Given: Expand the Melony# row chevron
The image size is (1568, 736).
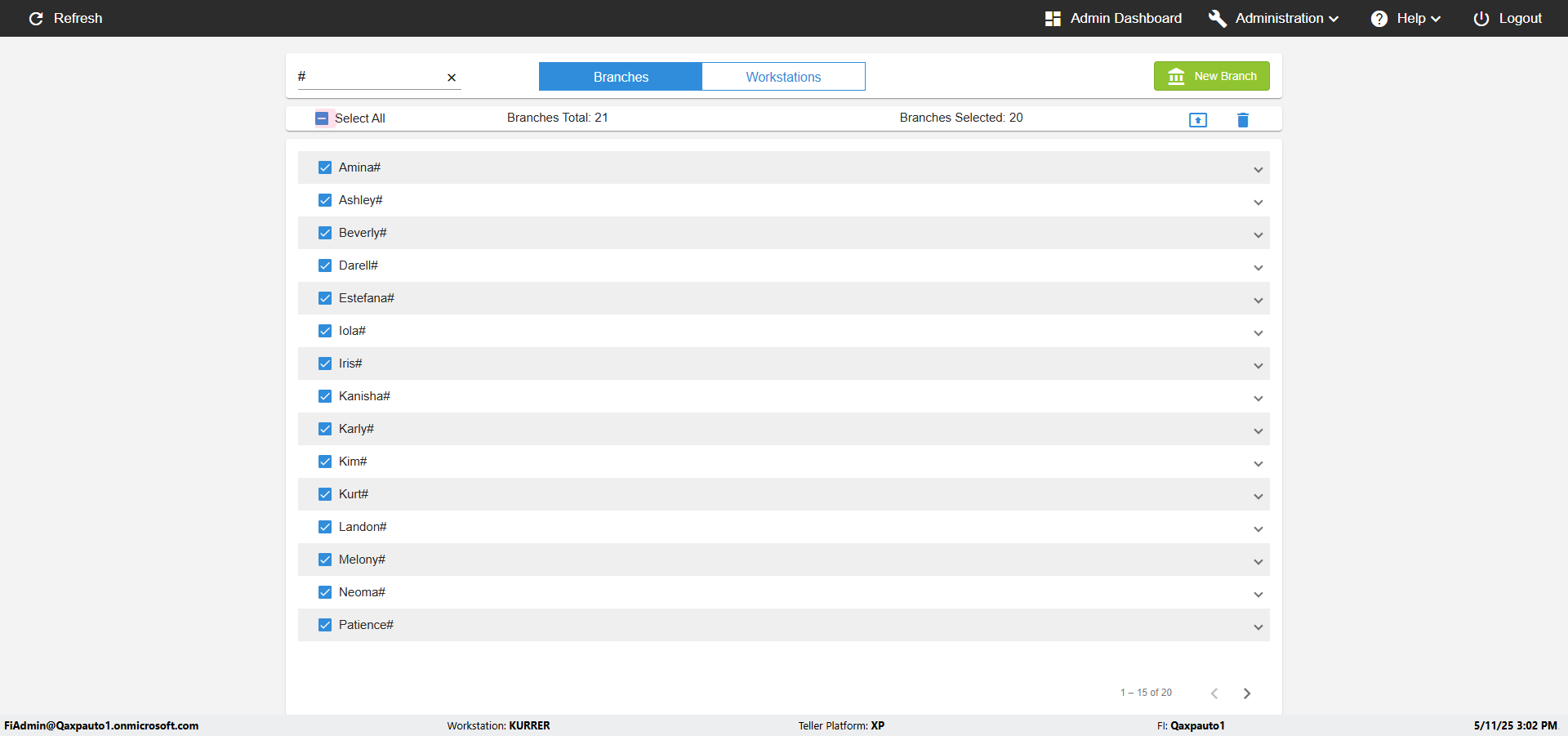Looking at the screenshot, I should (1258, 562).
